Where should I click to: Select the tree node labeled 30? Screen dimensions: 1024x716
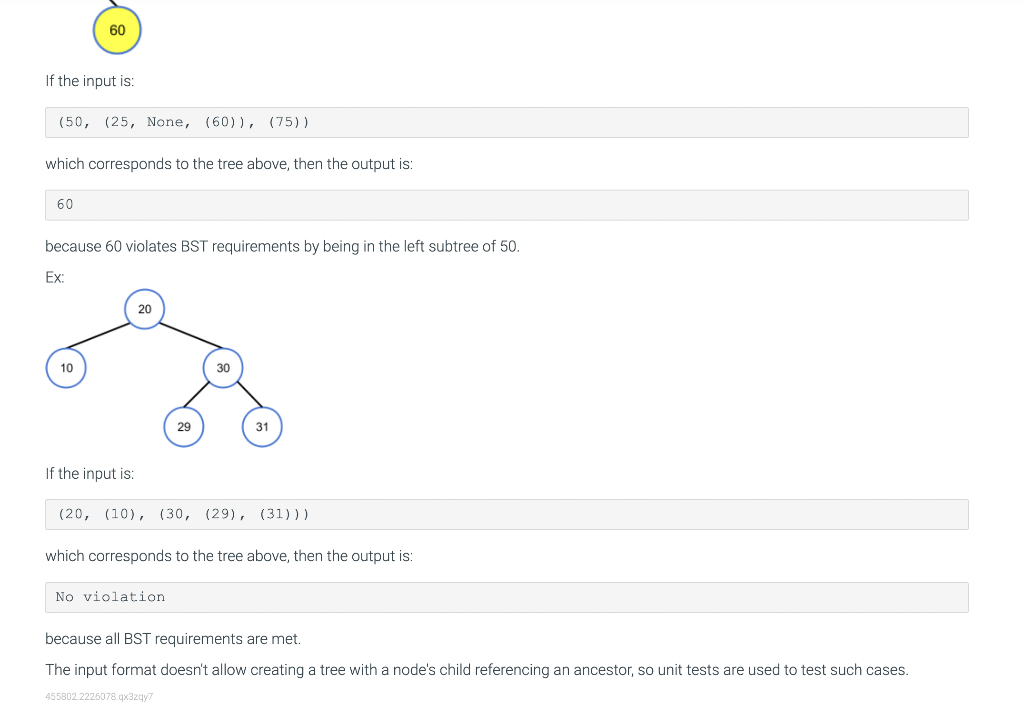pyautogui.click(x=223, y=368)
